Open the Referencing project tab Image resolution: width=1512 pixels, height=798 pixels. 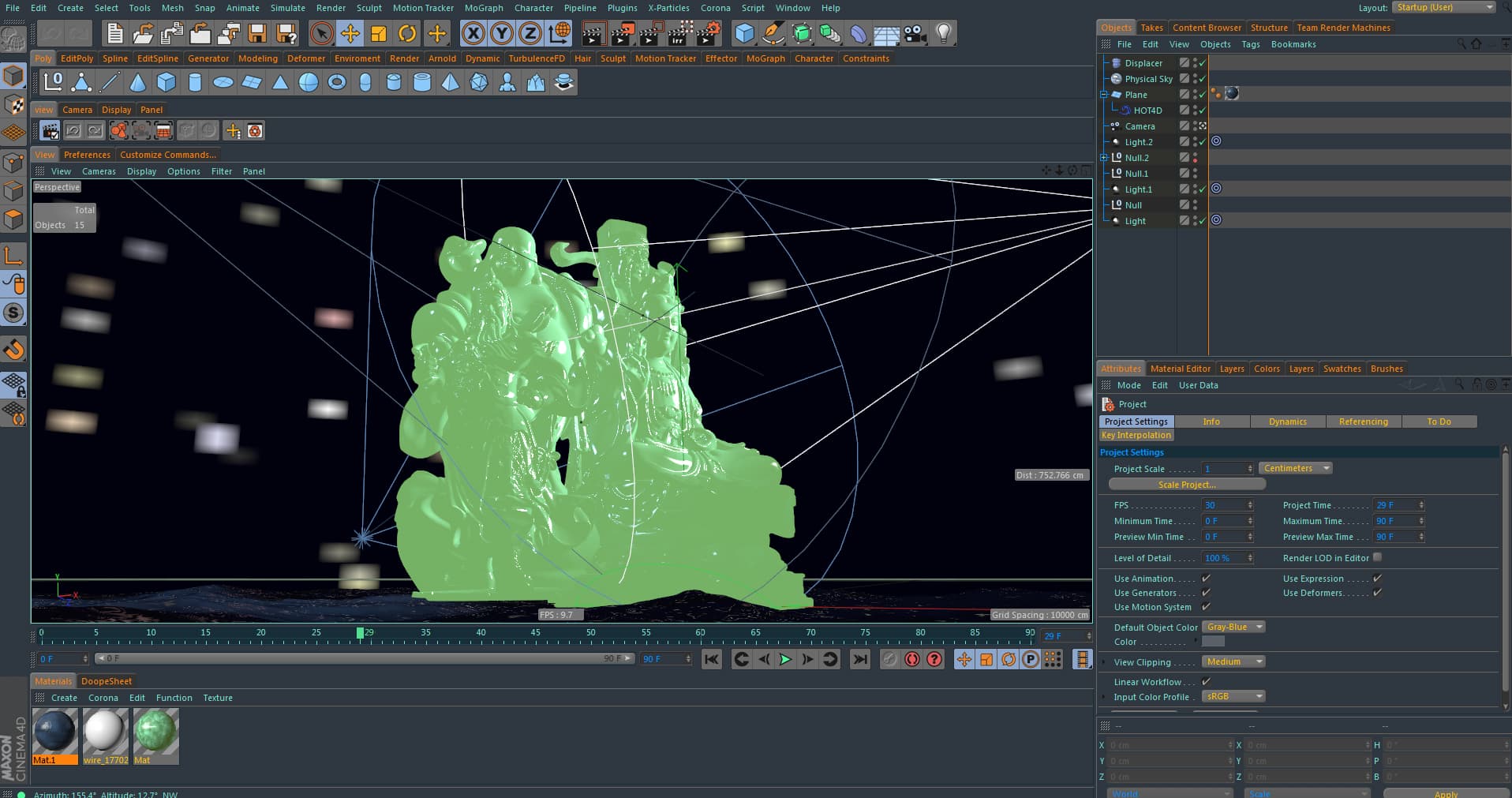pyautogui.click(x=1363, y=421)
